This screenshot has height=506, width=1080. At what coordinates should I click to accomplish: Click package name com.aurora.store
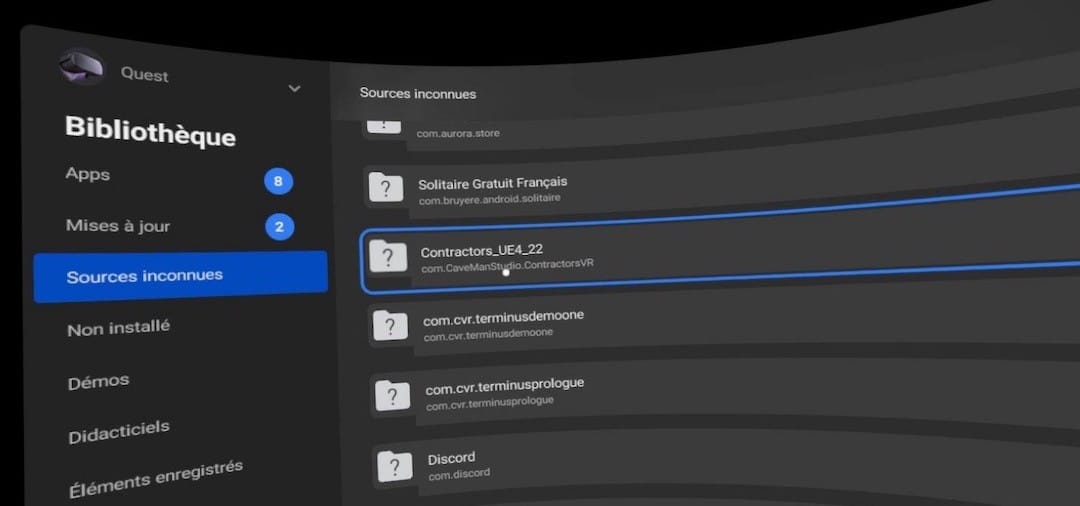tap(458, 133)
